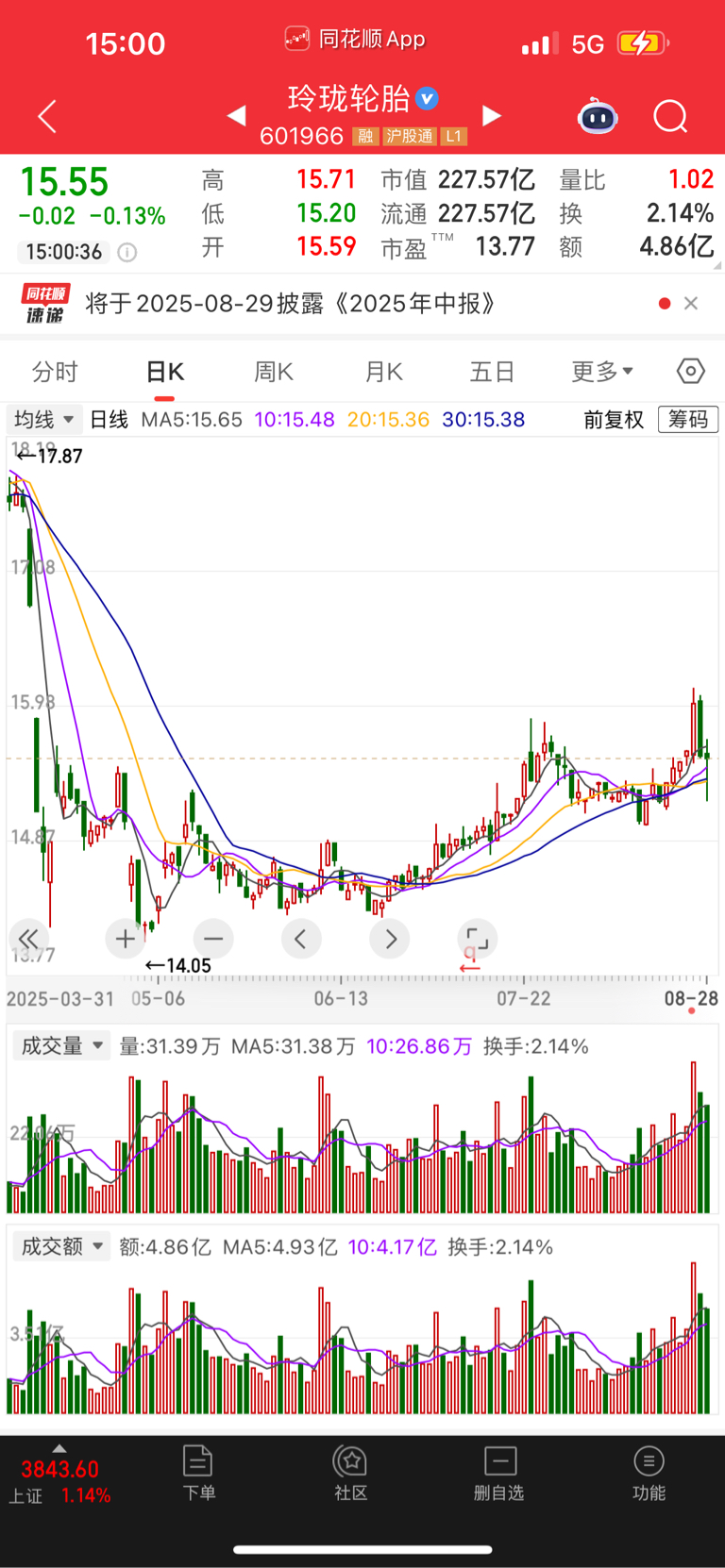Tap the 日线 label
725x1568 pixels.
[109, 419]
